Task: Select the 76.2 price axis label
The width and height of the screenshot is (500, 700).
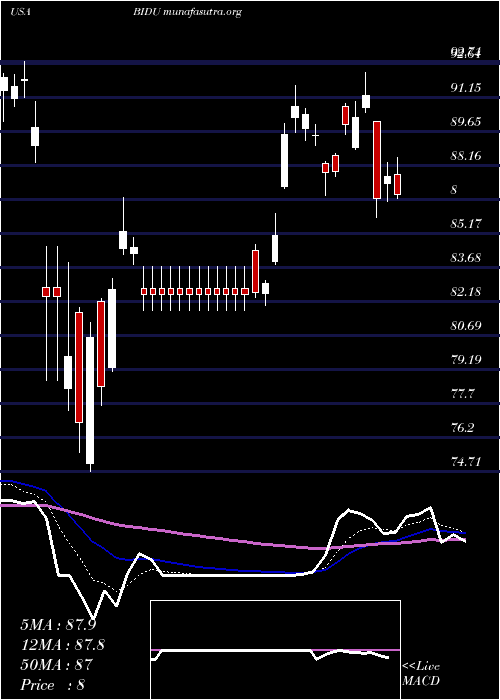Action: [x=462, y=428]
